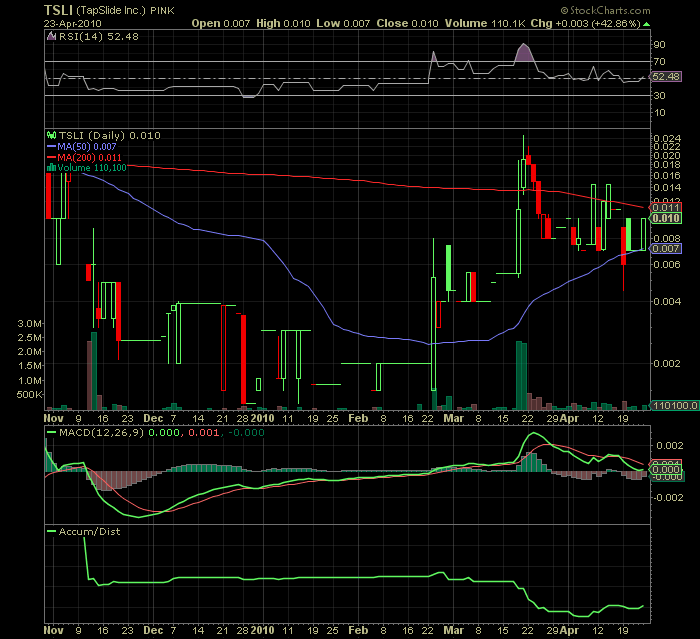Click the 0.024 price axis label
The width and height of the screenshot is (700, 639).
[667, 138]
